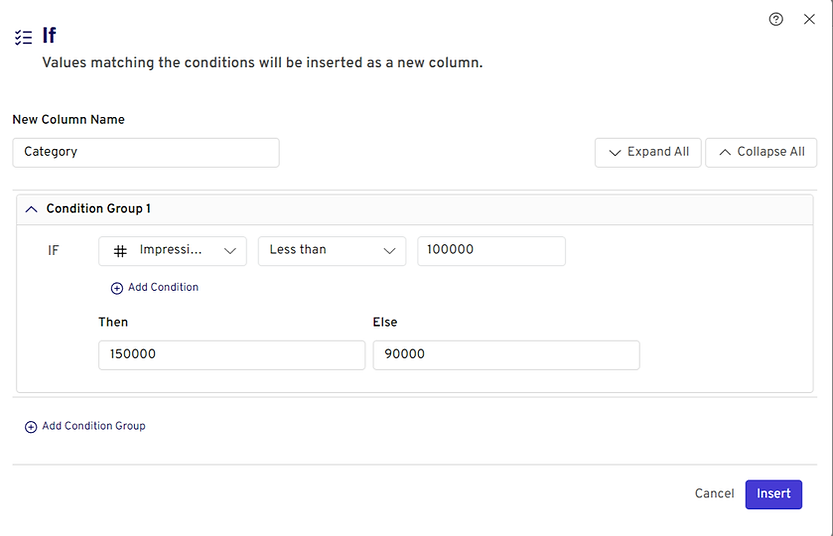Screen dimensions: 833x536
Task: Click the hash number-type icon in column selector
Action: coord(120,250)
